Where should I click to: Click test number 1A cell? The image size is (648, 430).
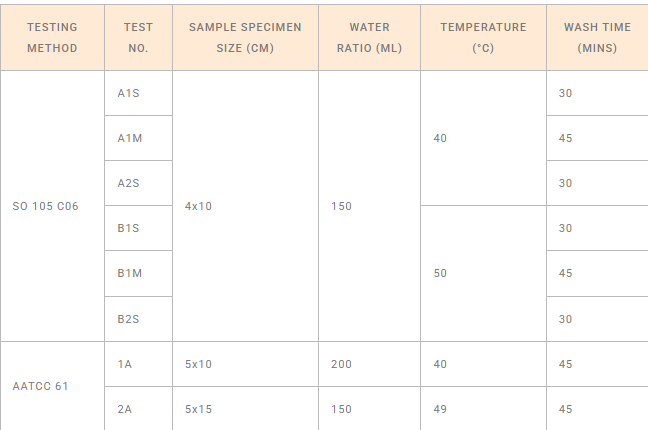click(x=138, y=364)
